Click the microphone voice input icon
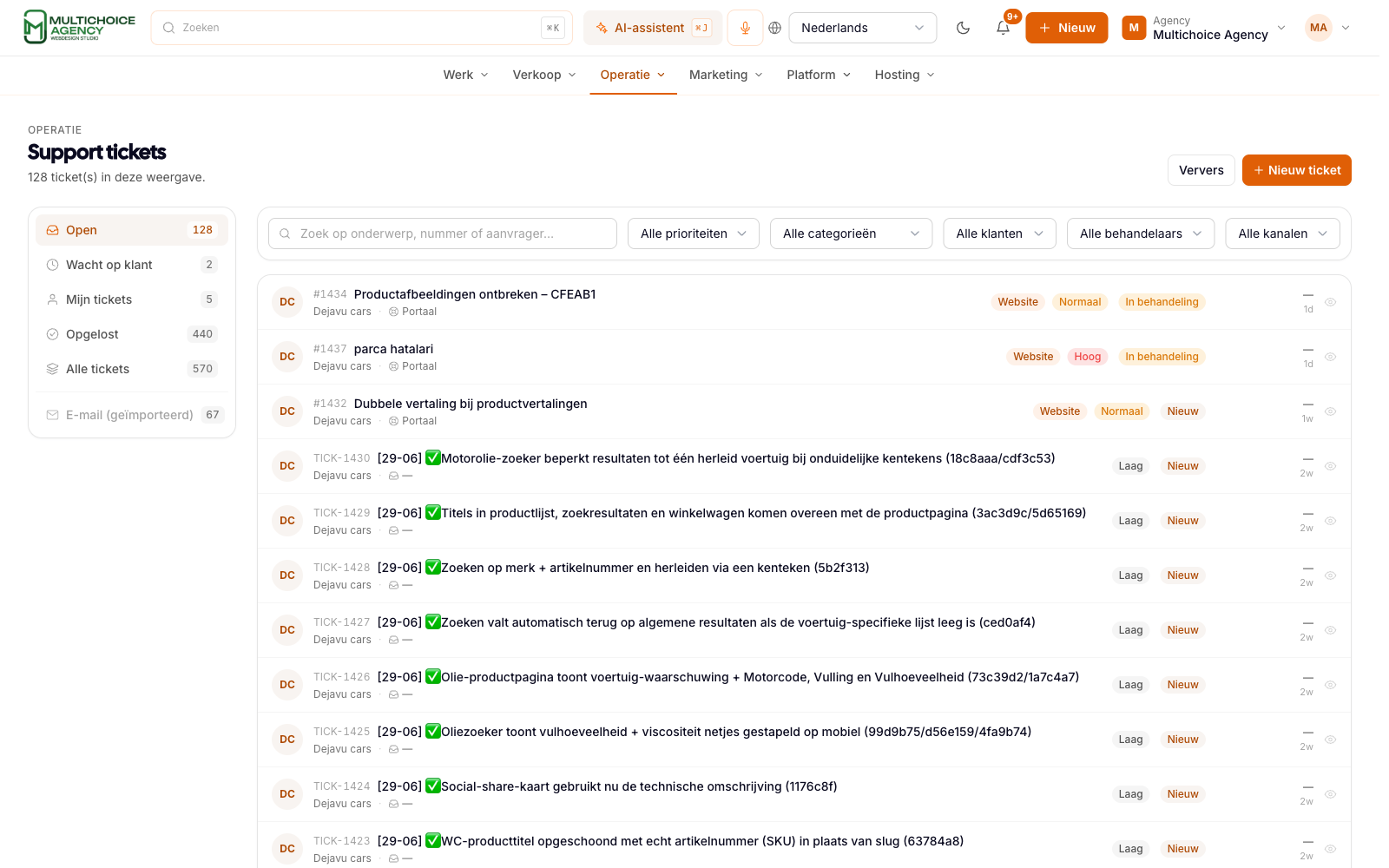This screenshot has height=868, width=1389. (745, 28)
